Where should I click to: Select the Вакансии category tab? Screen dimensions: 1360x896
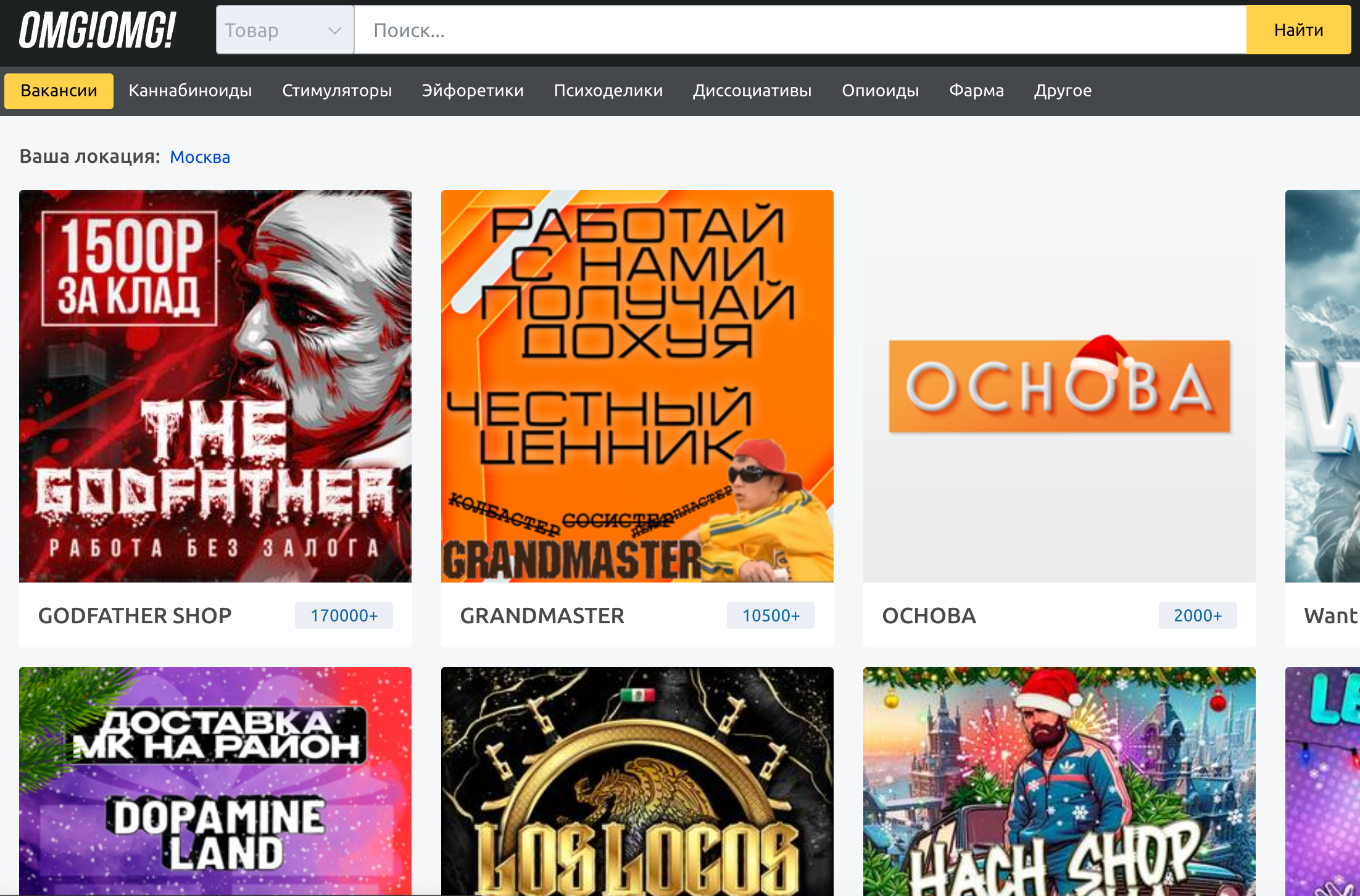(59, 90)
